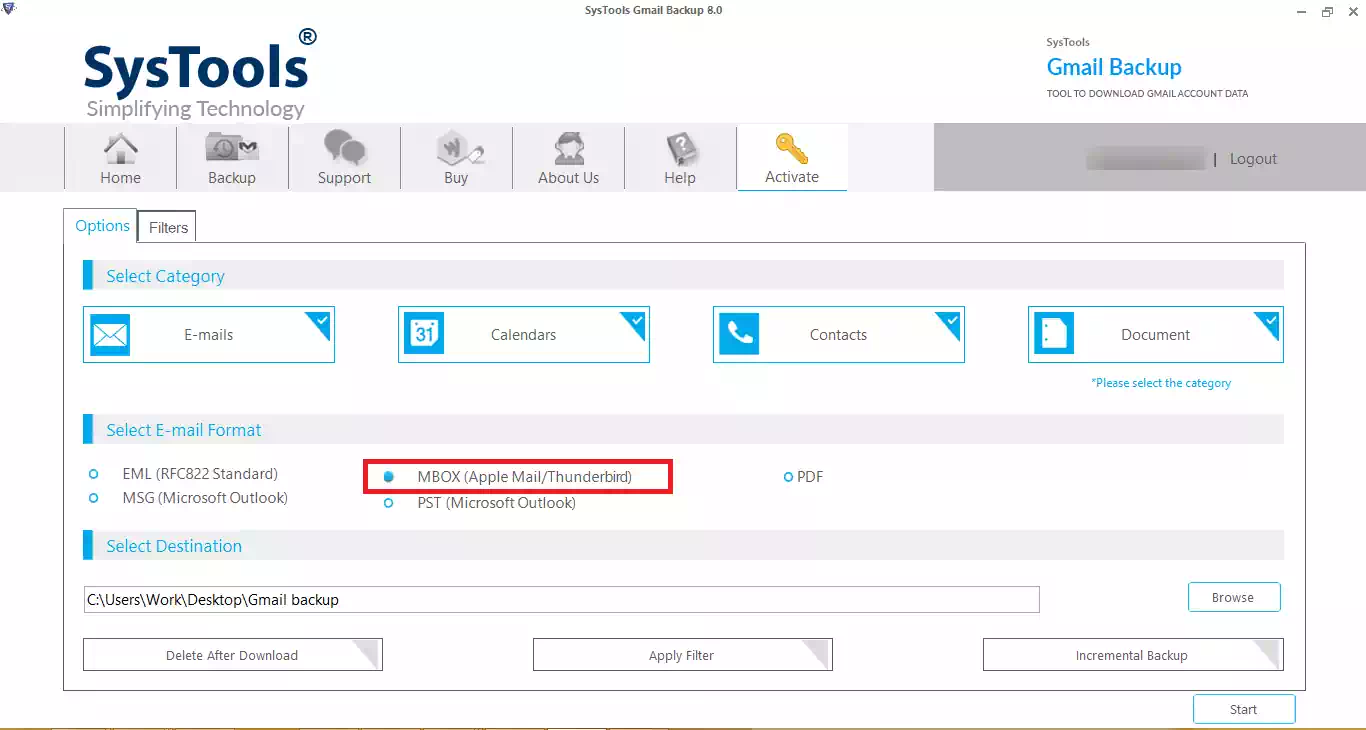1366x730 pixels.
Task: Click the Document file icon
Action: click(1054, 334)
